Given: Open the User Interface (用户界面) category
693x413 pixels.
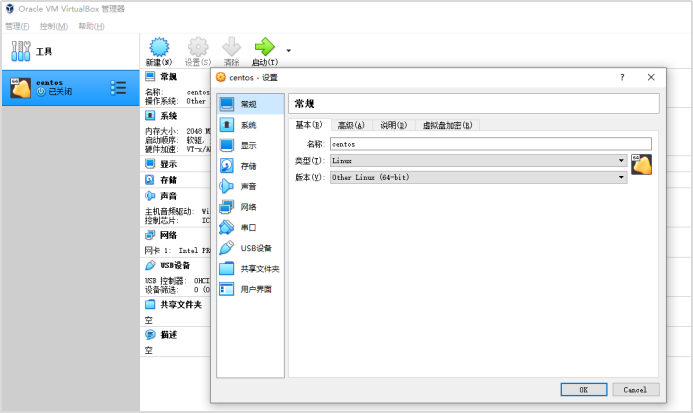Looking at the screenshot, I should [251, 289].
